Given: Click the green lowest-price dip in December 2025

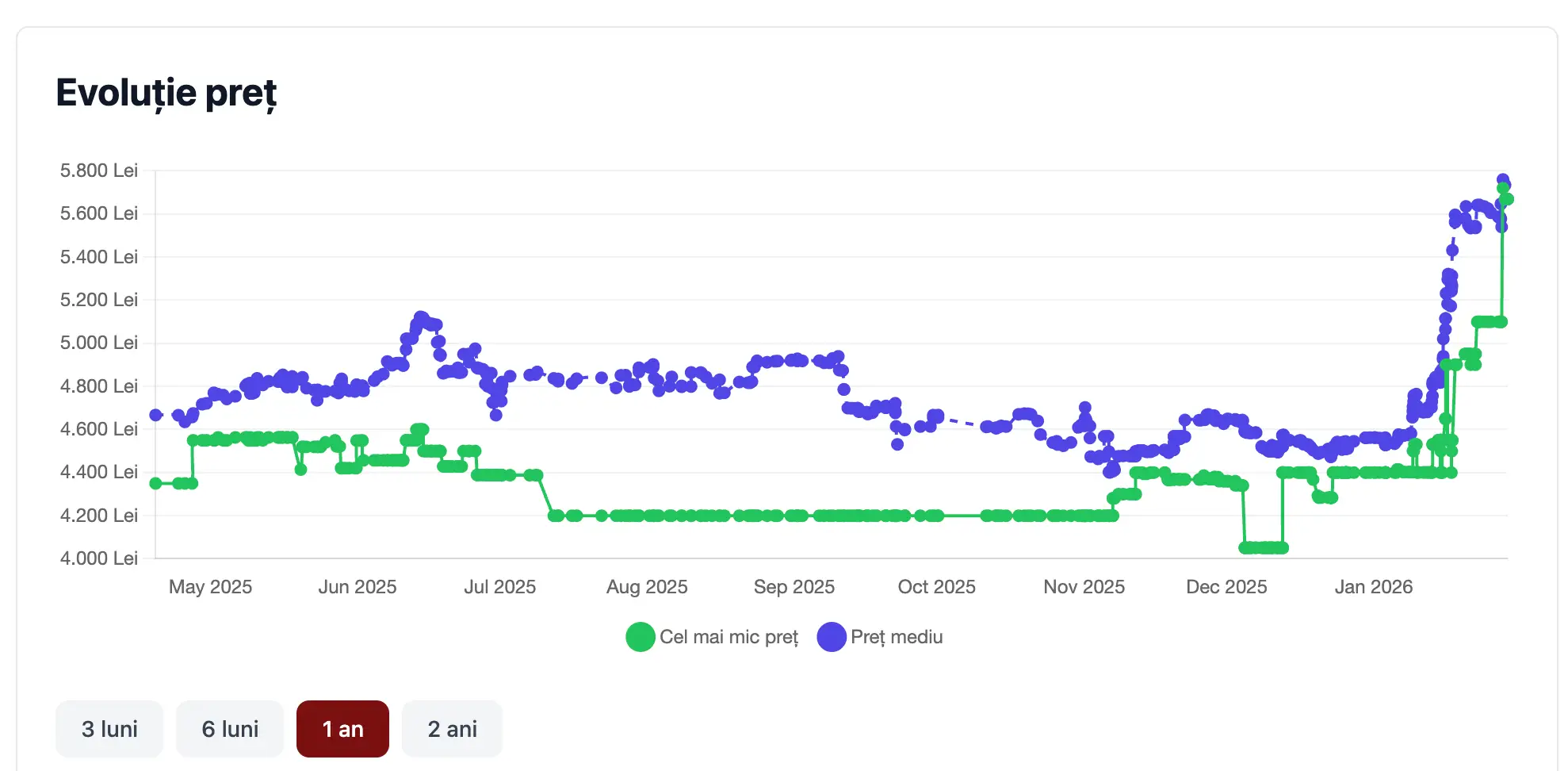Looking at the screenshot, I should click(x=1264, y=547).
